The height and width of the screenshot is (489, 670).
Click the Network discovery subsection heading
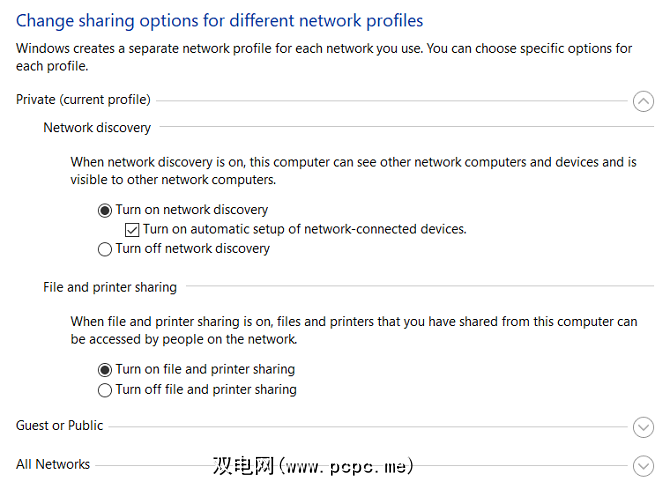[97, 128]
